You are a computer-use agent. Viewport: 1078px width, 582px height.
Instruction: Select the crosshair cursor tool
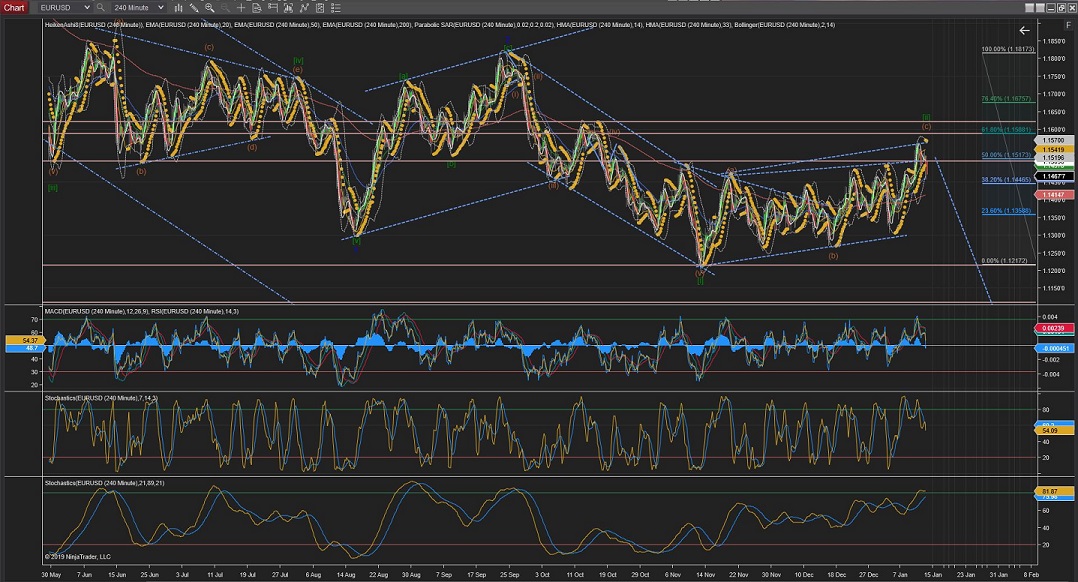[241, 8]
